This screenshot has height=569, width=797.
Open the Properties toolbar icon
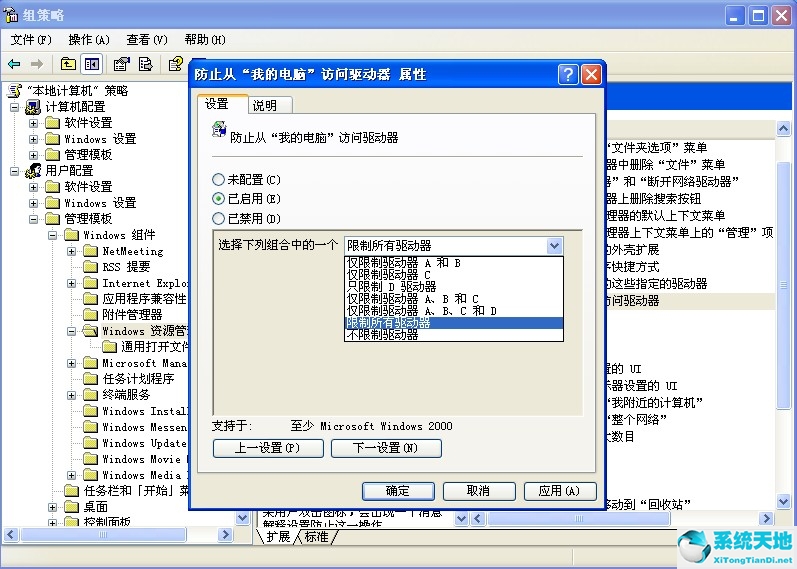click(x=121, y=64)
